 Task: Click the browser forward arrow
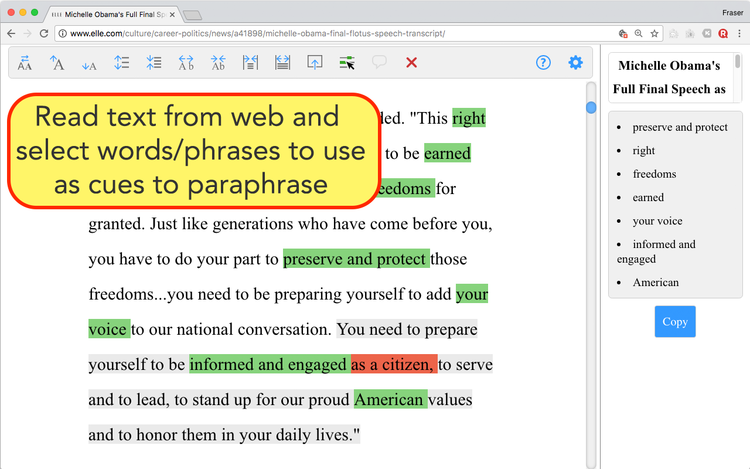click(x=27, y=33)
